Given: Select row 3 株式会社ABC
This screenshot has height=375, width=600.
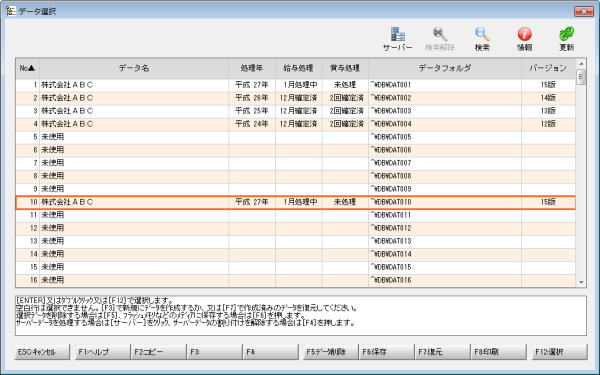Looking at the screenshot, I should tap(295, 111).
